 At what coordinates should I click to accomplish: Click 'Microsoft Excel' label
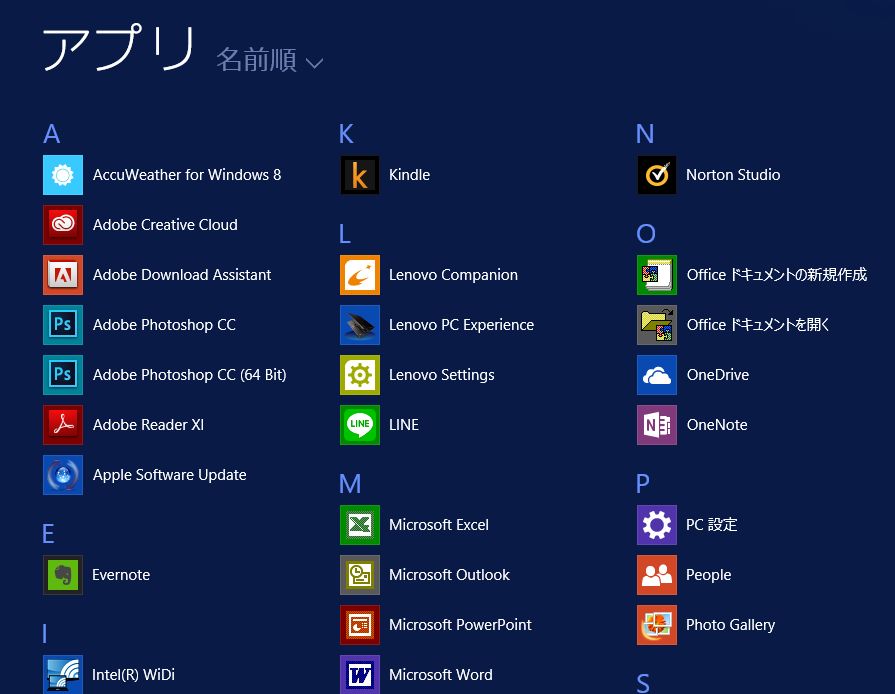tap(438, 524)
